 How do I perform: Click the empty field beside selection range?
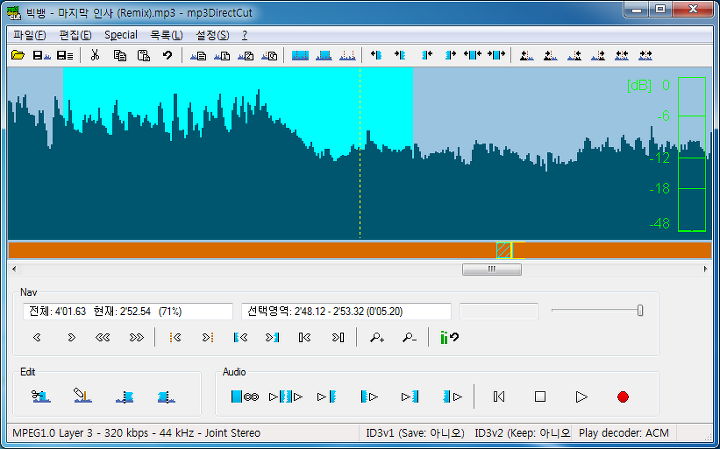[499, 311]
